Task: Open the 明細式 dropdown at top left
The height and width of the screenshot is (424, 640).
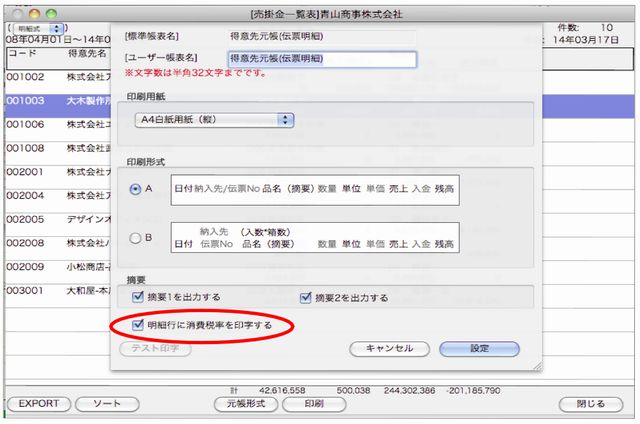Action: (38, 29)
